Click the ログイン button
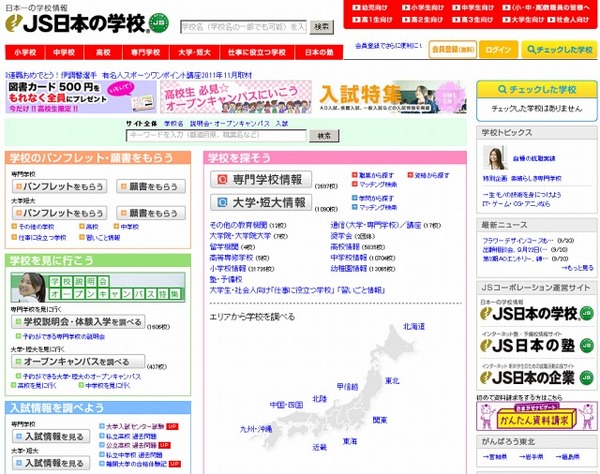This screenshot has width=600, height=474. coord(498,49)
